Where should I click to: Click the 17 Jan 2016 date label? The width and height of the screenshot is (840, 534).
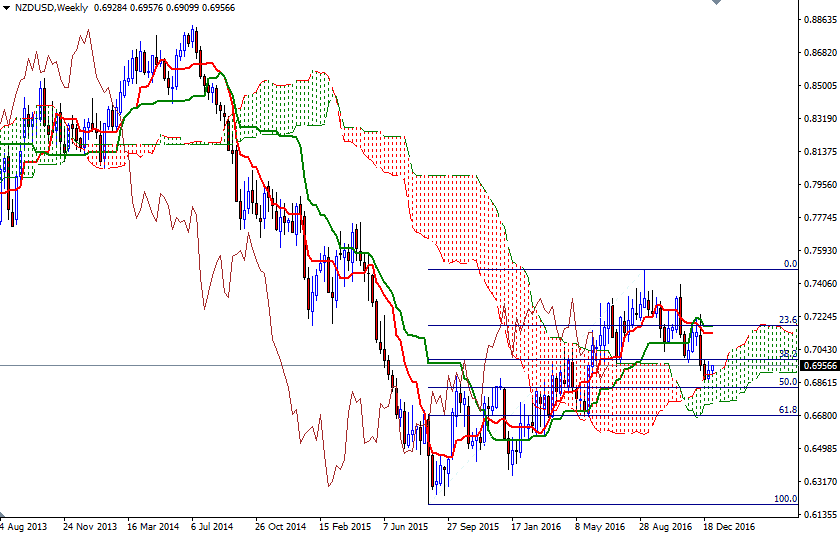[x=536, y=527]
